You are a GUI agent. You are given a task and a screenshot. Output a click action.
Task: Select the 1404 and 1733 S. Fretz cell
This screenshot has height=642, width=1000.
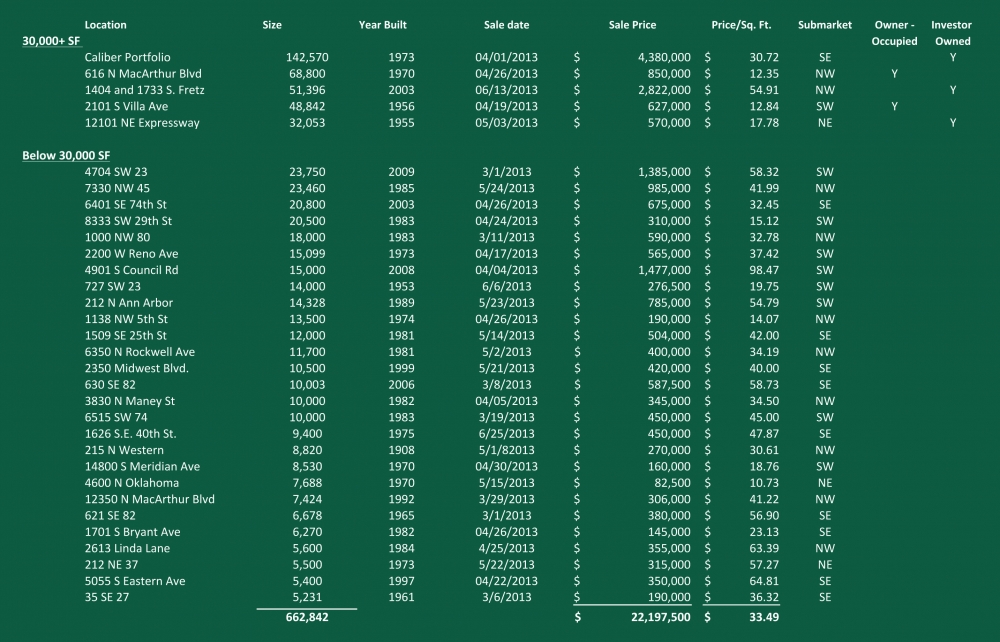click(x=144, y=90)
